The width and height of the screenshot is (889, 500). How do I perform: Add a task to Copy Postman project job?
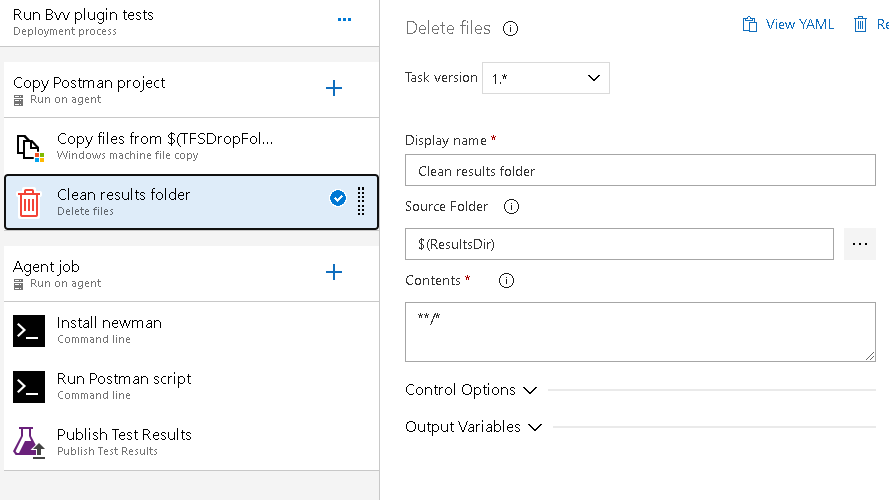334,88
